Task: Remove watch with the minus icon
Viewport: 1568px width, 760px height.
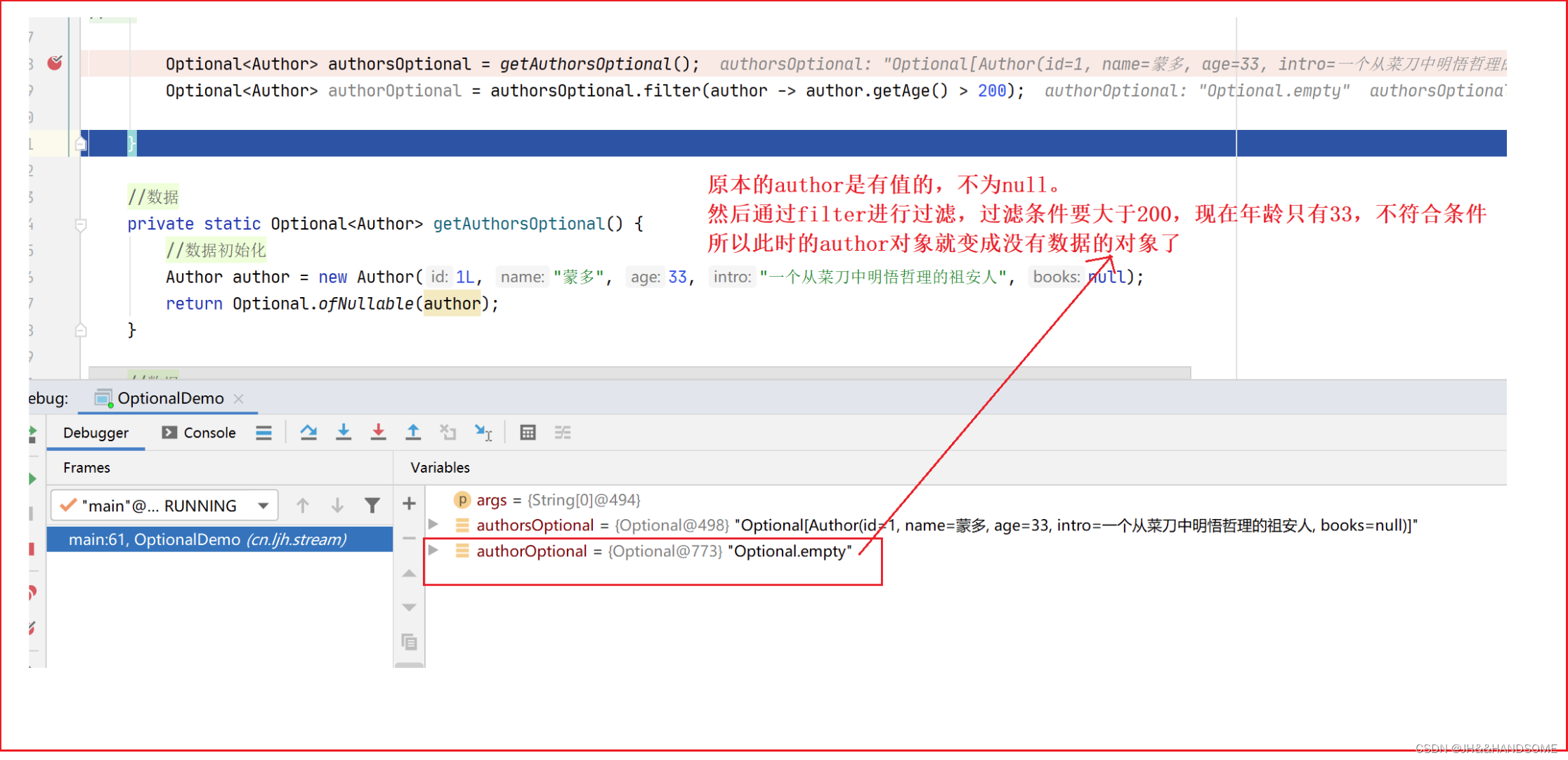Action: (x=409, y=539)
